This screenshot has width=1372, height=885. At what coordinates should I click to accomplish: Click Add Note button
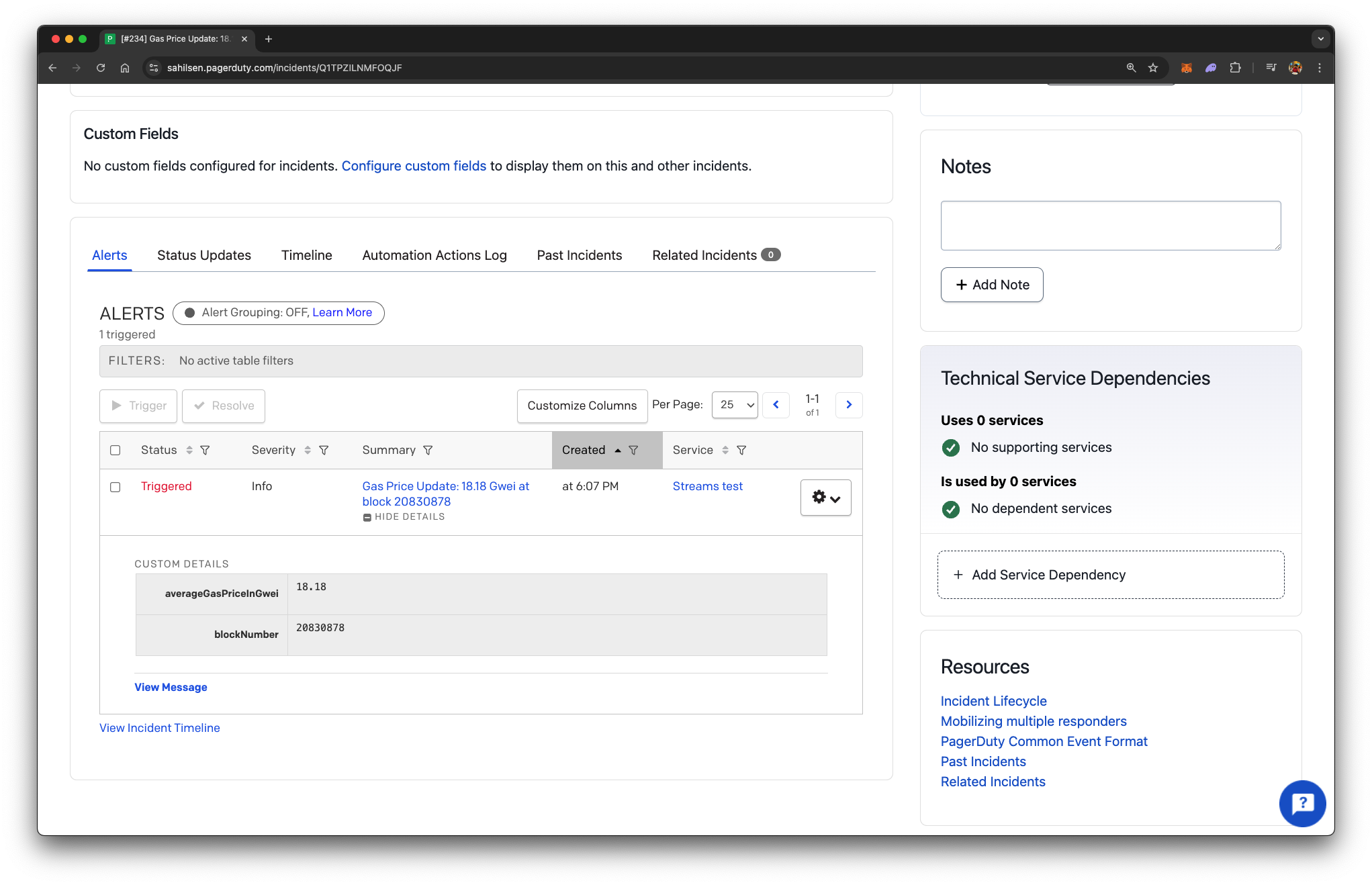point(992,285)
